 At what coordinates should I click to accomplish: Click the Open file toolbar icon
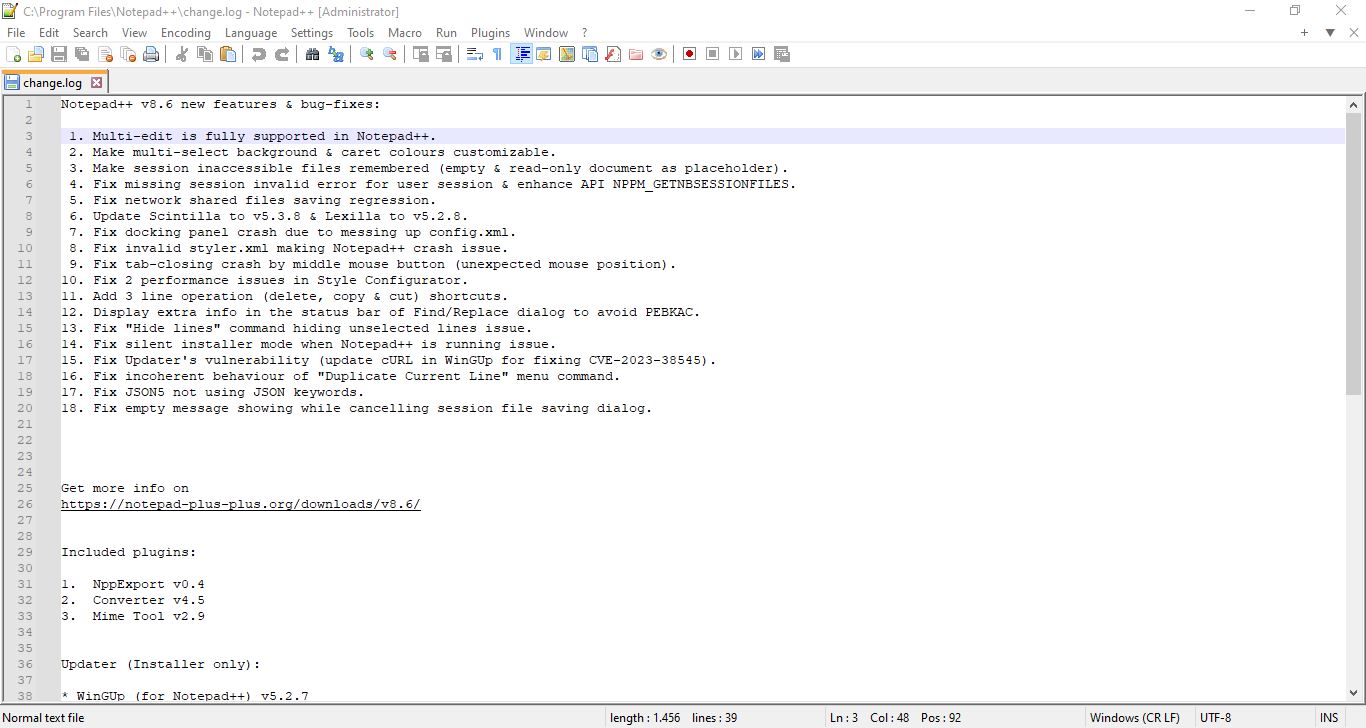point(36,54)
